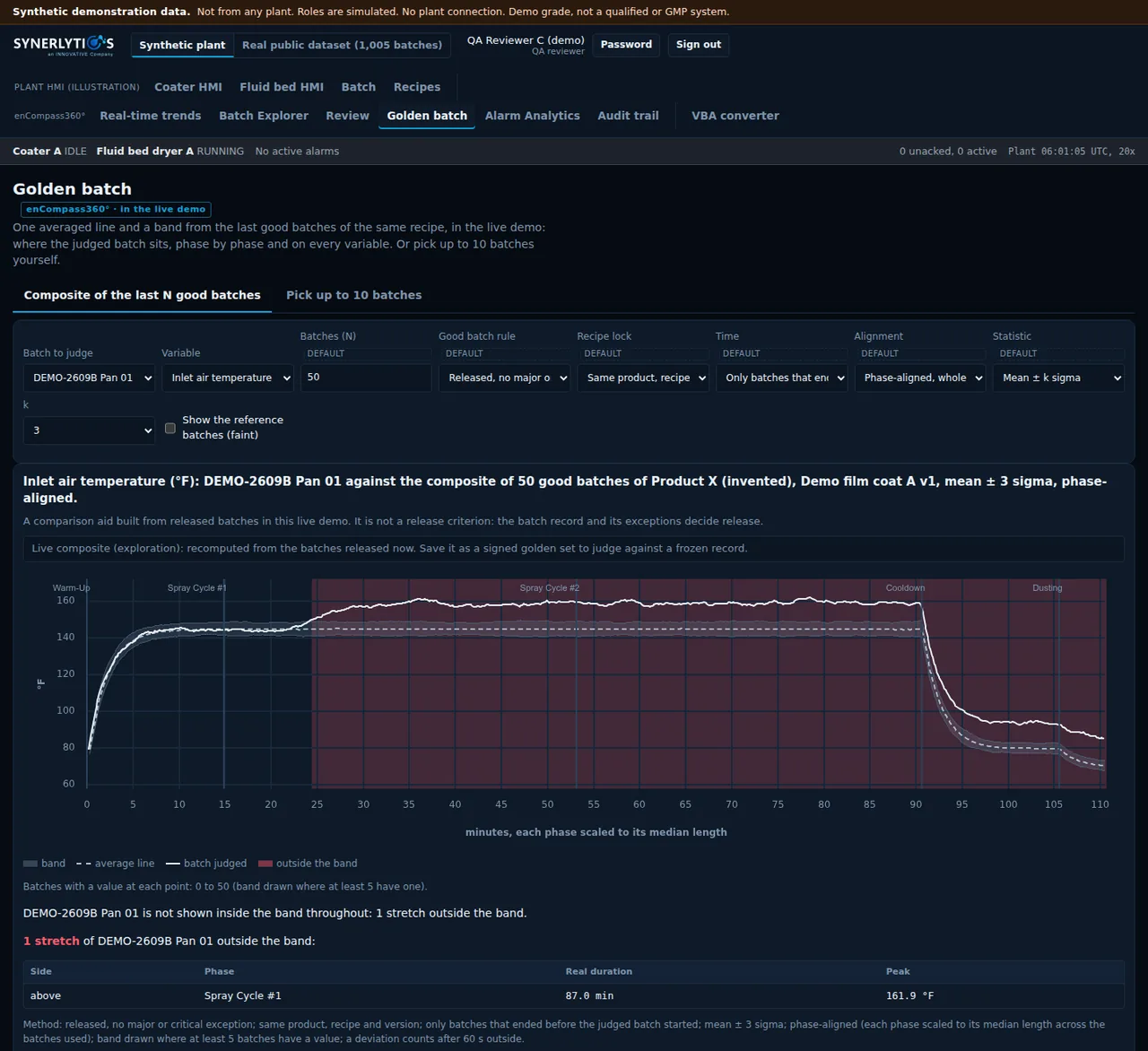Go to the Batch Explorer tab

tap(264, 116)
